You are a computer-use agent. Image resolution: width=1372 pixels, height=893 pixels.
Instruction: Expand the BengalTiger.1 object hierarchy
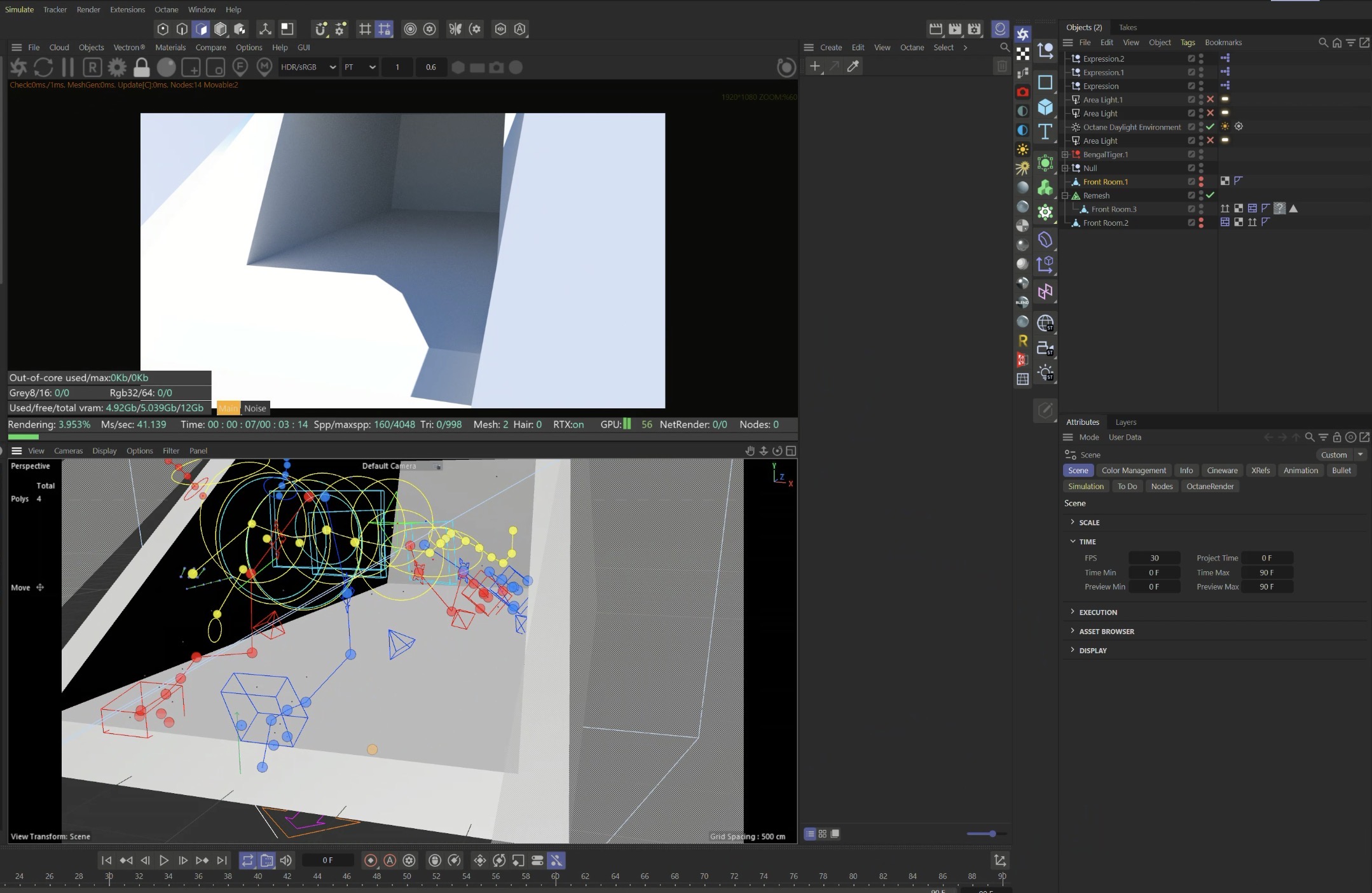coord(1065,155)
